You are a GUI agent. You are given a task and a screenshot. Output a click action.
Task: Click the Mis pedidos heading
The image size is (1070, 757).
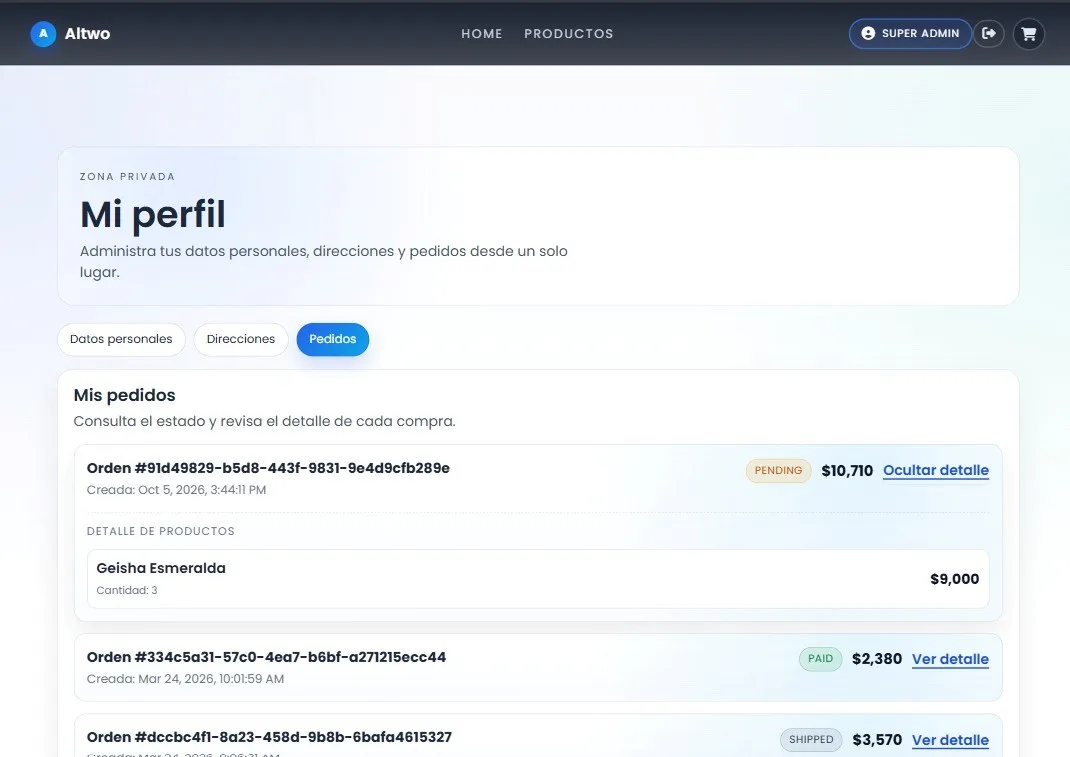click(124, 395)
